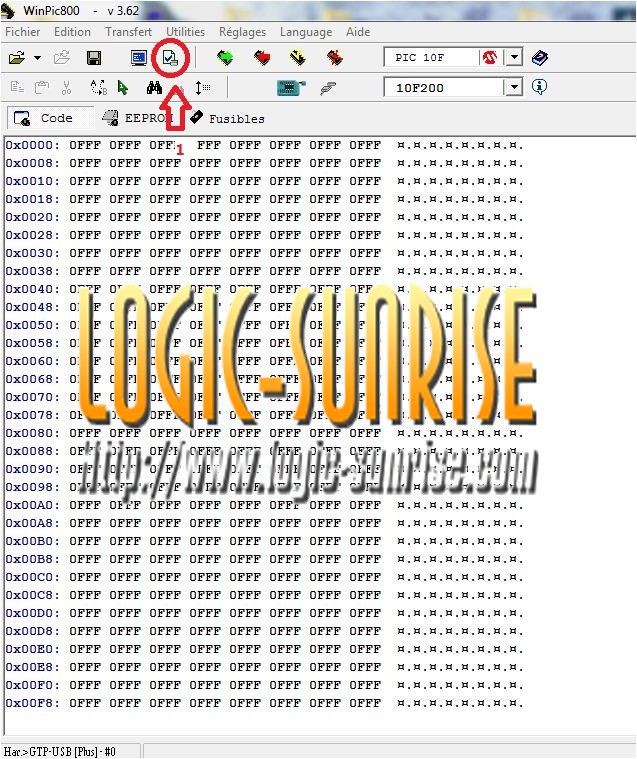Screen dimensions: 637x759
Task: Open a file with the folder icon
Action: click(x=17, y=58)
